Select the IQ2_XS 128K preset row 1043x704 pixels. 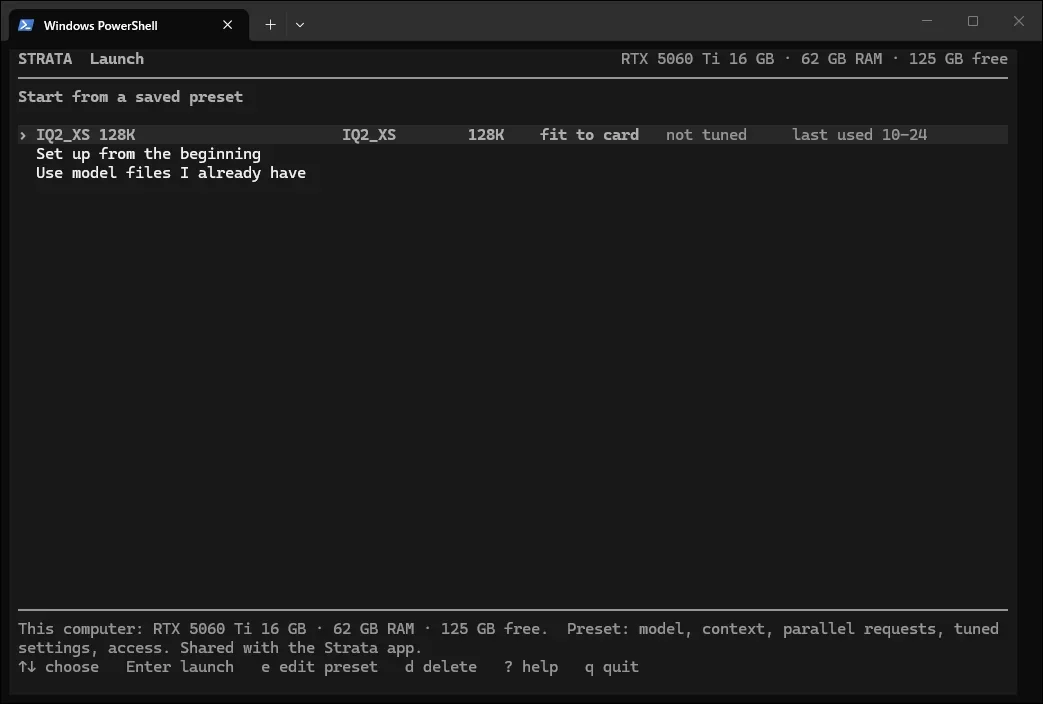click(513, 134)
